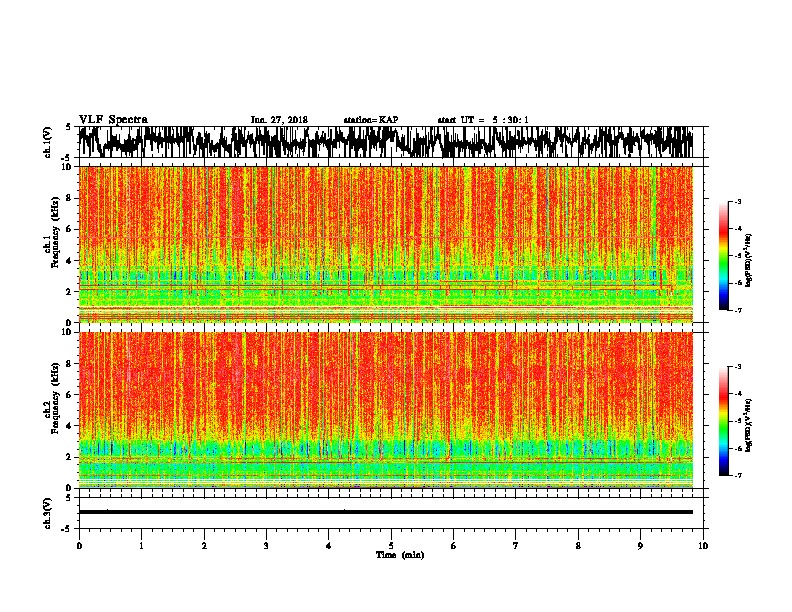The height and width of the screenshot is (612, 792).
Task: Click the ch.2 colorbar log(PSD) units label
Action: tap(749, 424)
